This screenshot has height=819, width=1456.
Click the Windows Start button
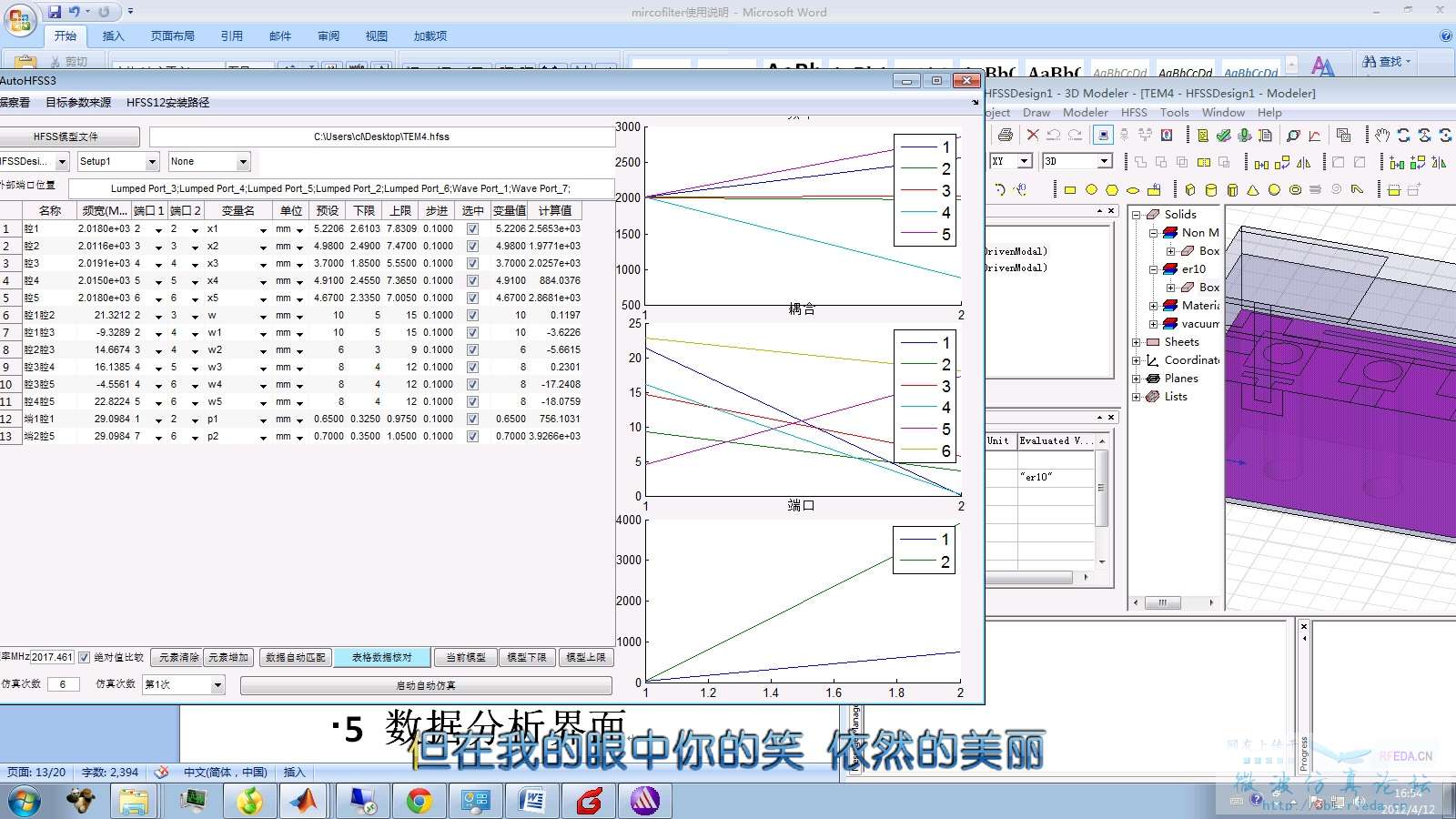coord(24,801)
